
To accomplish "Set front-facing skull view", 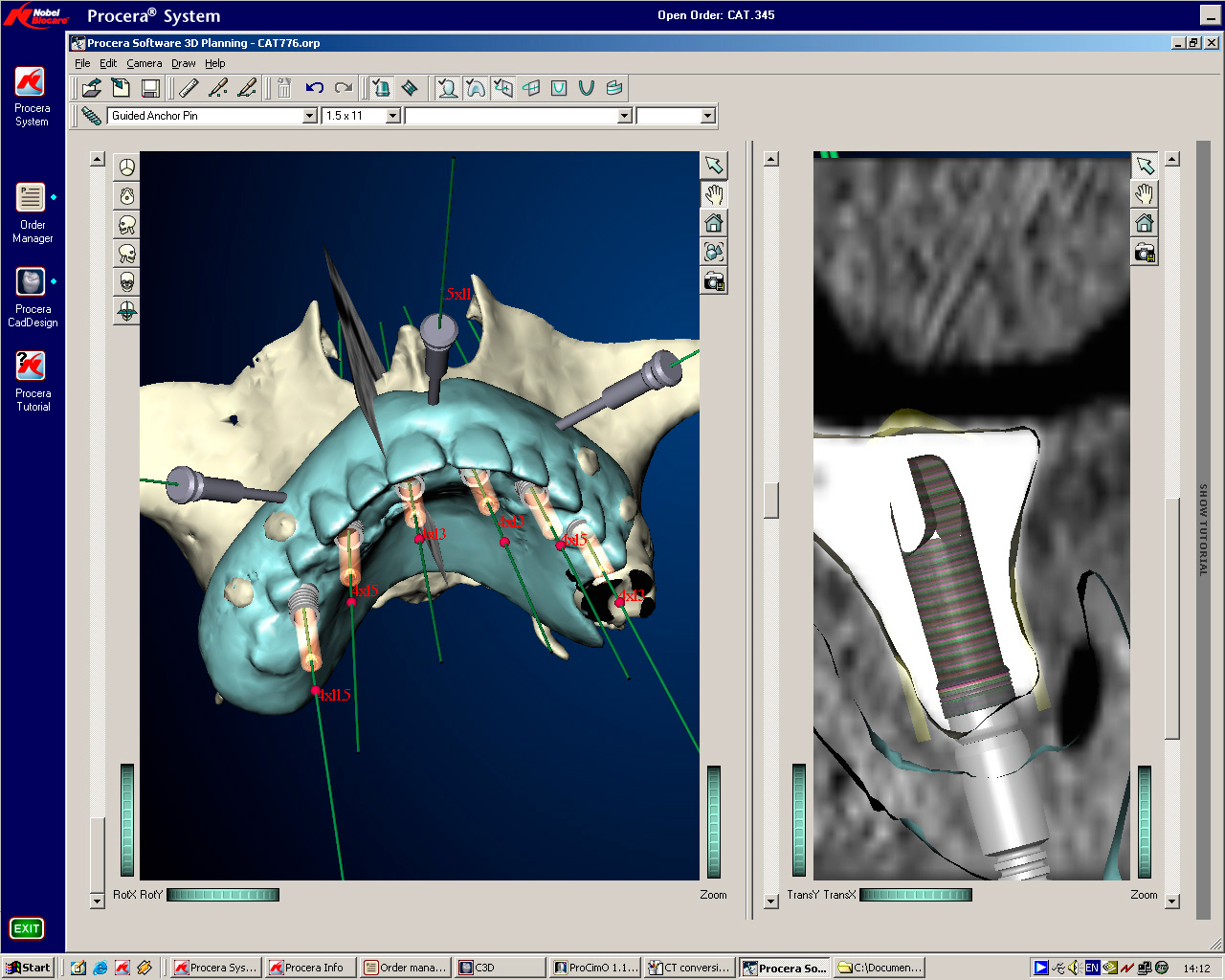I will coord(127,282).
